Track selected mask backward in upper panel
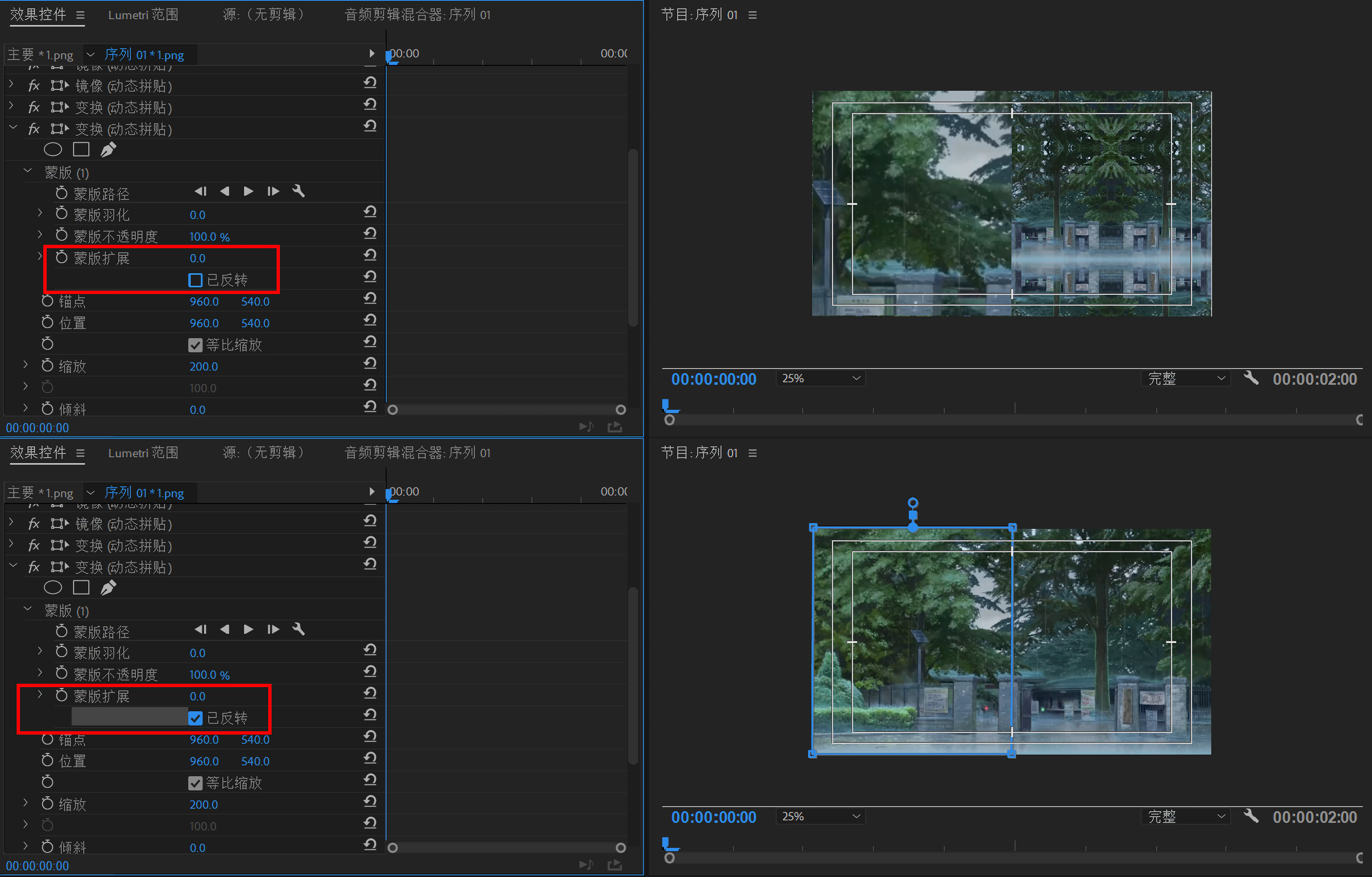This screenshot has height=877, width=1372. point(225,191)
